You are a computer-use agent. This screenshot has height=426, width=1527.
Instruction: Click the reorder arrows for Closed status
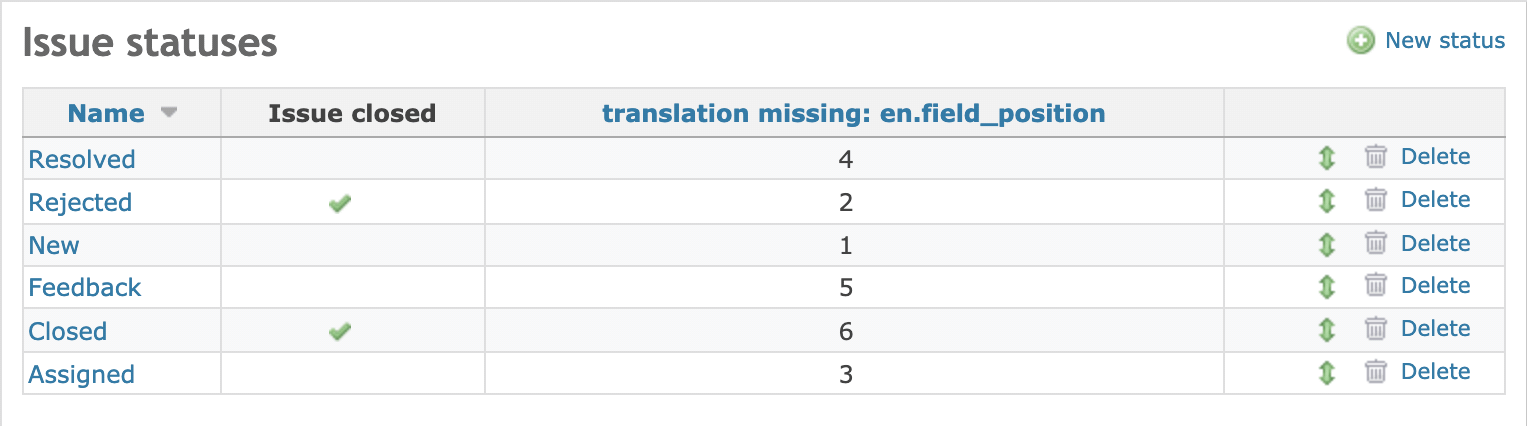click(x=1326, y=330)
